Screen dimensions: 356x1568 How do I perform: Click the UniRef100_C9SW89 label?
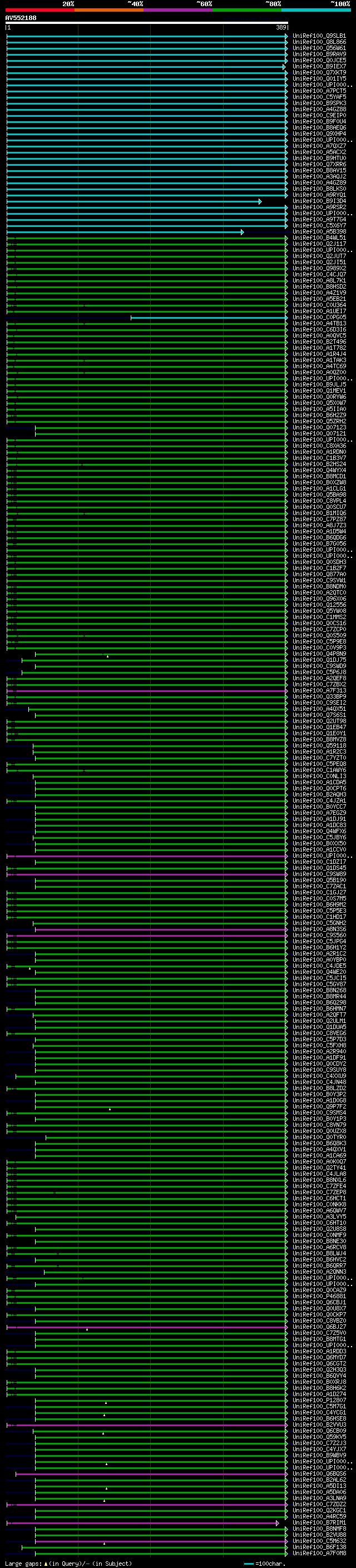point(319,874)
